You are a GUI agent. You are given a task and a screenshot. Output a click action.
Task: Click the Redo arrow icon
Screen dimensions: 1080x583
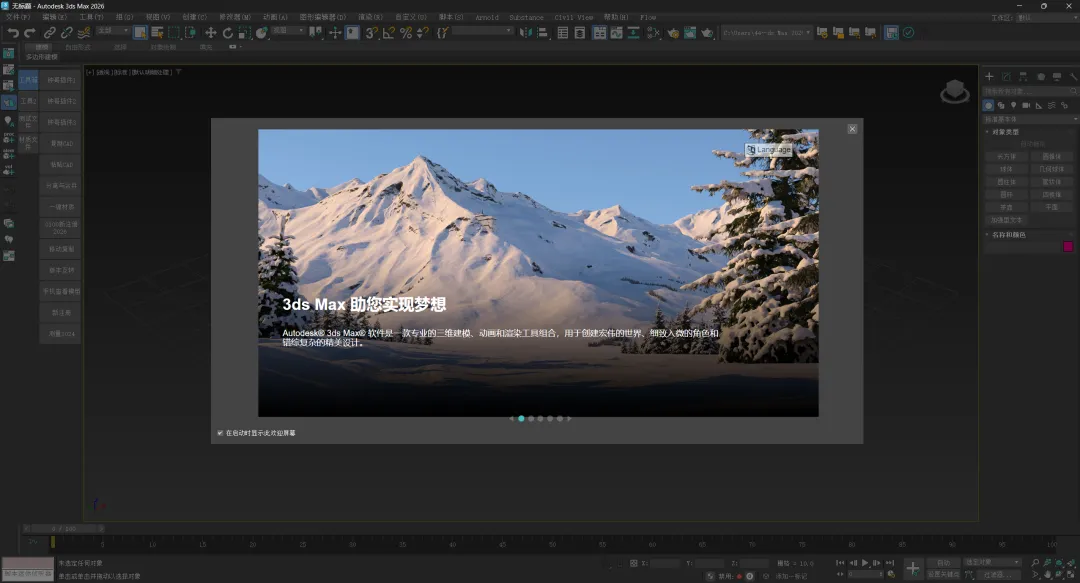(x=30, y=32)
